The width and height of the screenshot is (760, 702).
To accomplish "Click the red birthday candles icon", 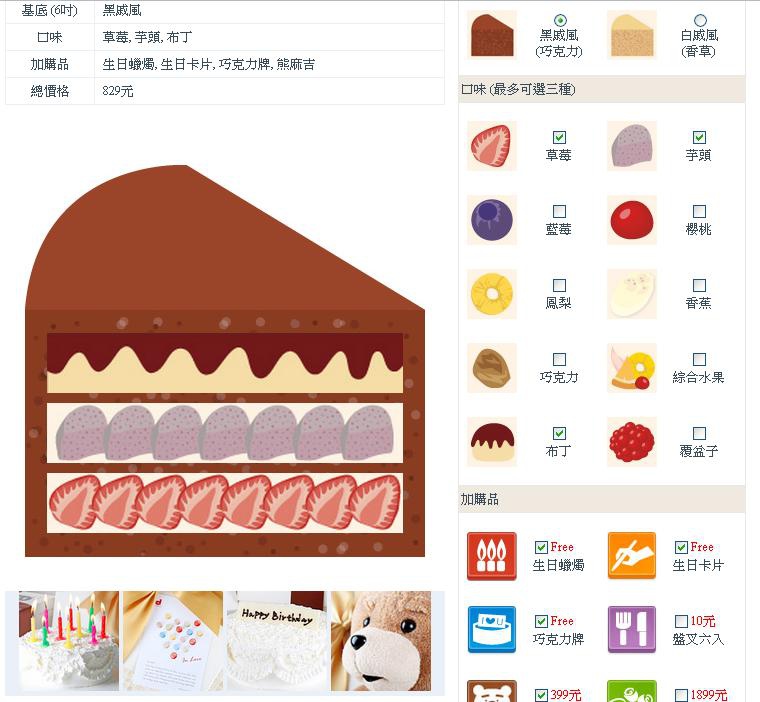I will click(x=491, y=556).
